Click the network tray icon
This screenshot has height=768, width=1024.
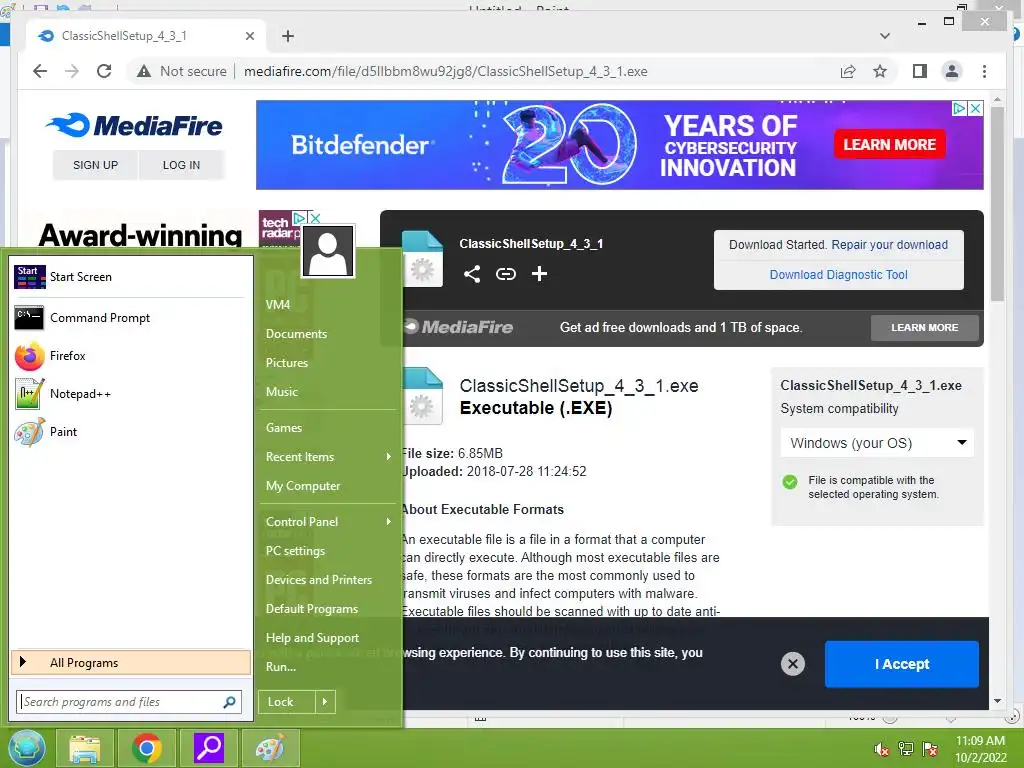[906, 749]
